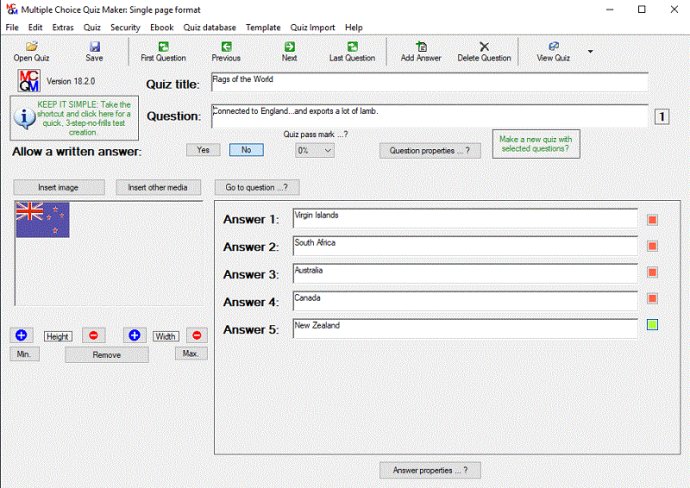Click the Go to question button
This screenshot has height=488, width=690.
257,187
